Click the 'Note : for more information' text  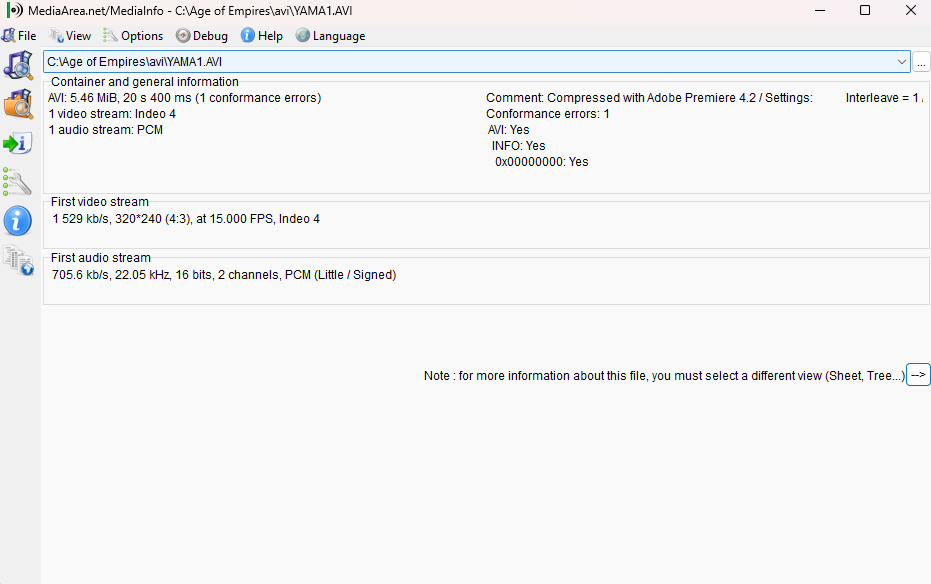(664, 376)
